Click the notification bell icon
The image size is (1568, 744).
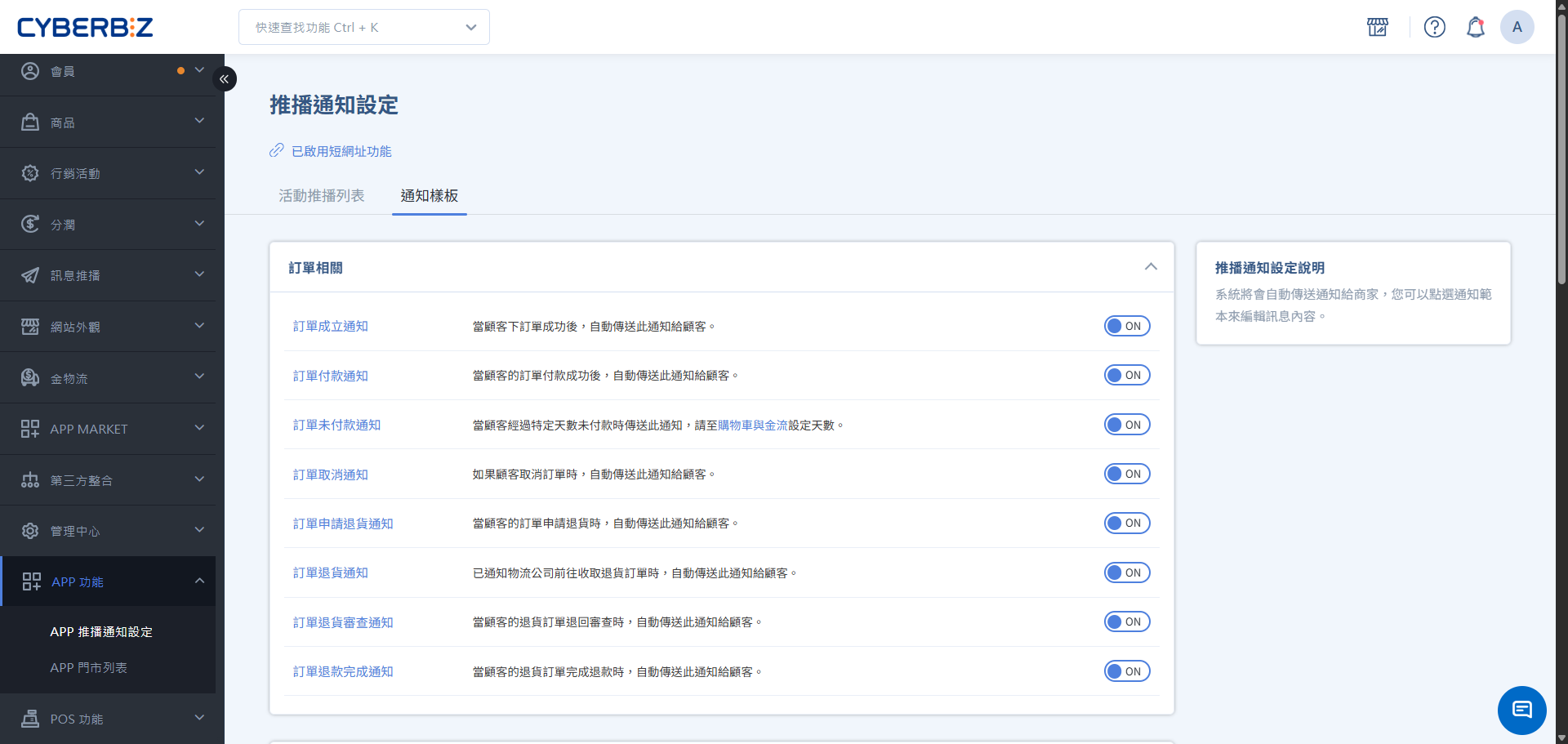tap(1476, 27)
